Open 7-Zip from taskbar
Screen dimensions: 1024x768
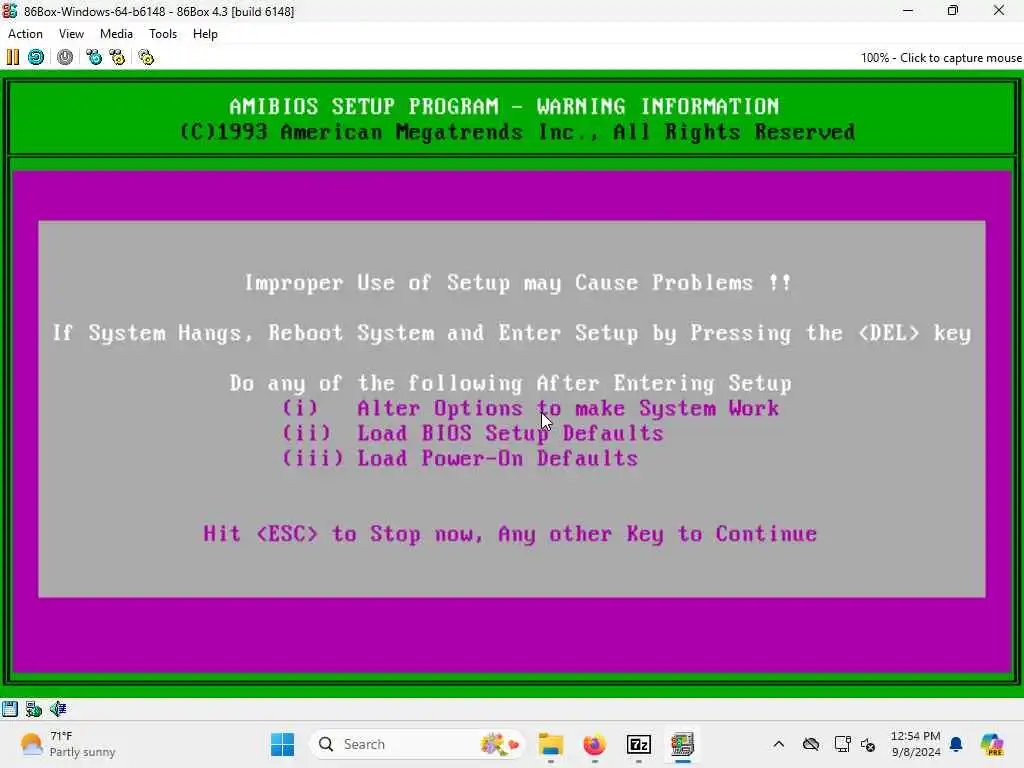pyautogui.click(x=639, y=744)
